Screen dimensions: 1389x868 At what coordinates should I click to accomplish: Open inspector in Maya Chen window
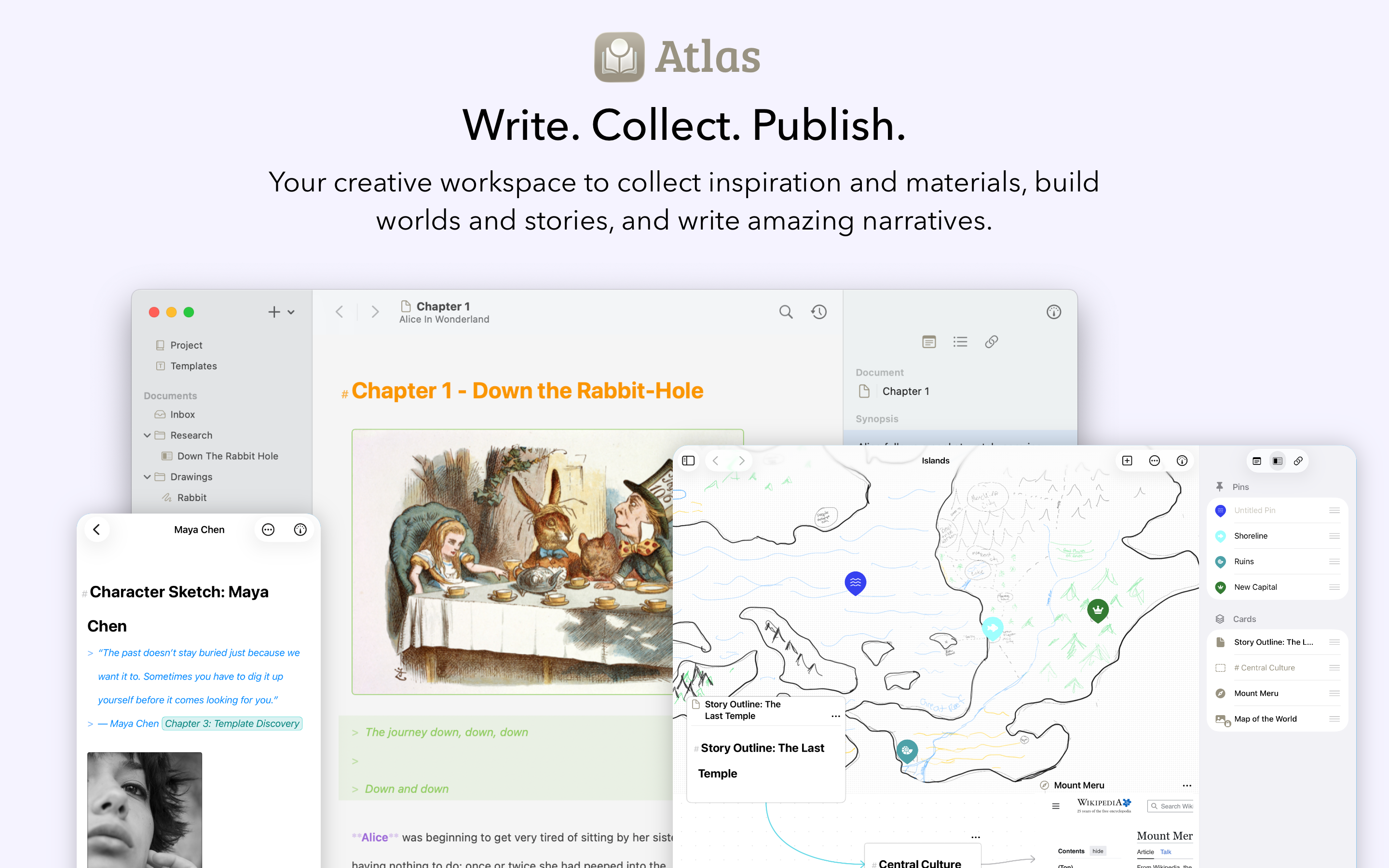300,530
